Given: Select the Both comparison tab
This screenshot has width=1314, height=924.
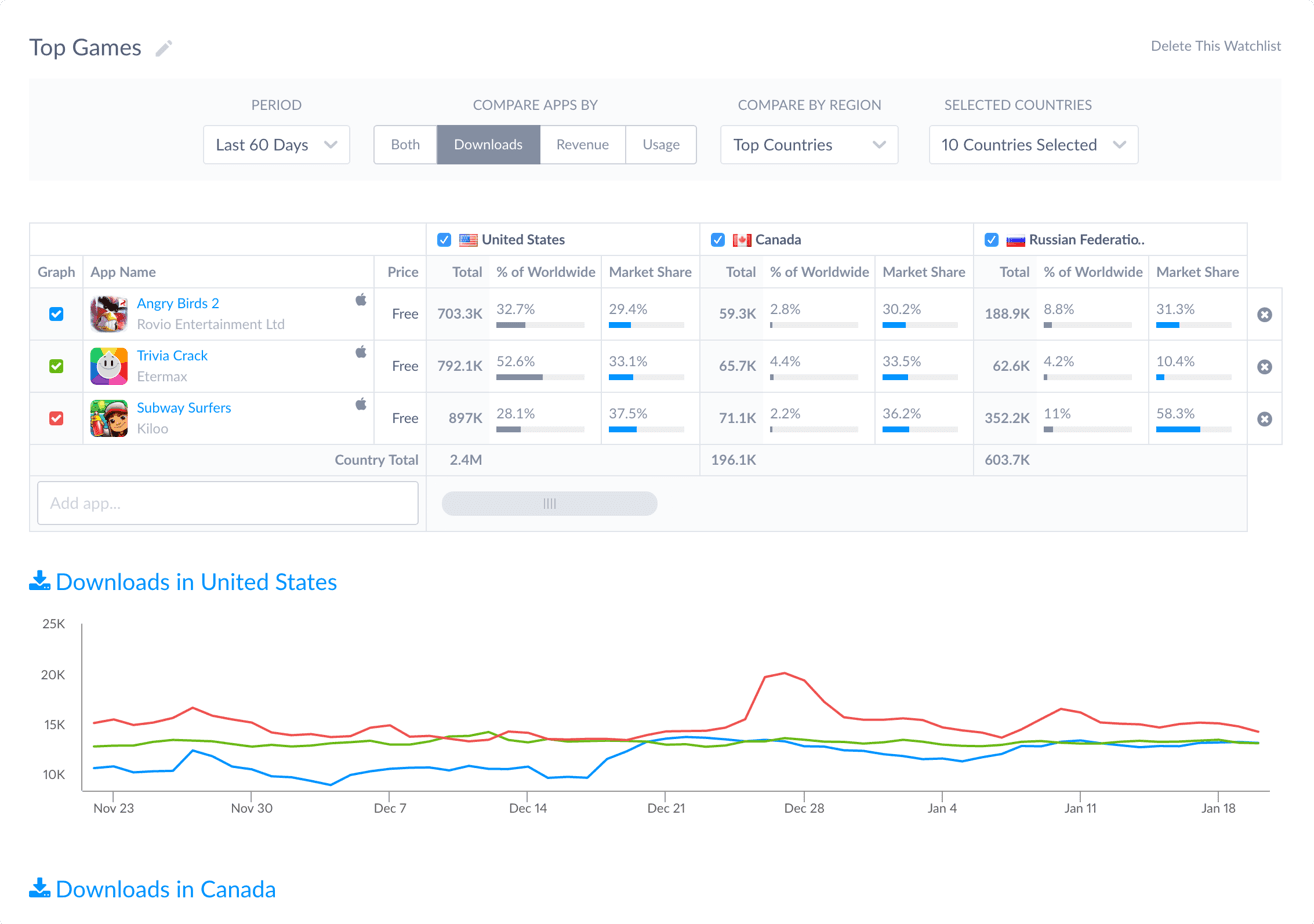Looking at the screenshot, I should click(405, 144).
